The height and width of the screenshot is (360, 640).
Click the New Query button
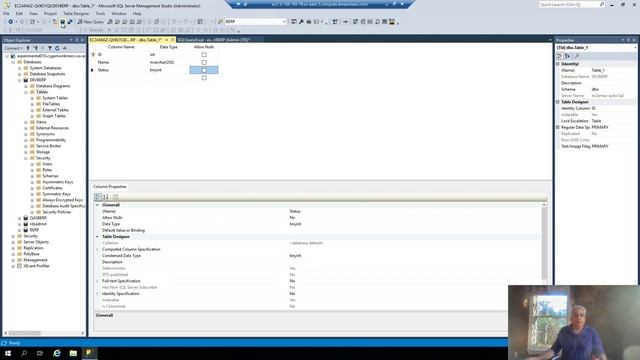(x=91, y=22)
